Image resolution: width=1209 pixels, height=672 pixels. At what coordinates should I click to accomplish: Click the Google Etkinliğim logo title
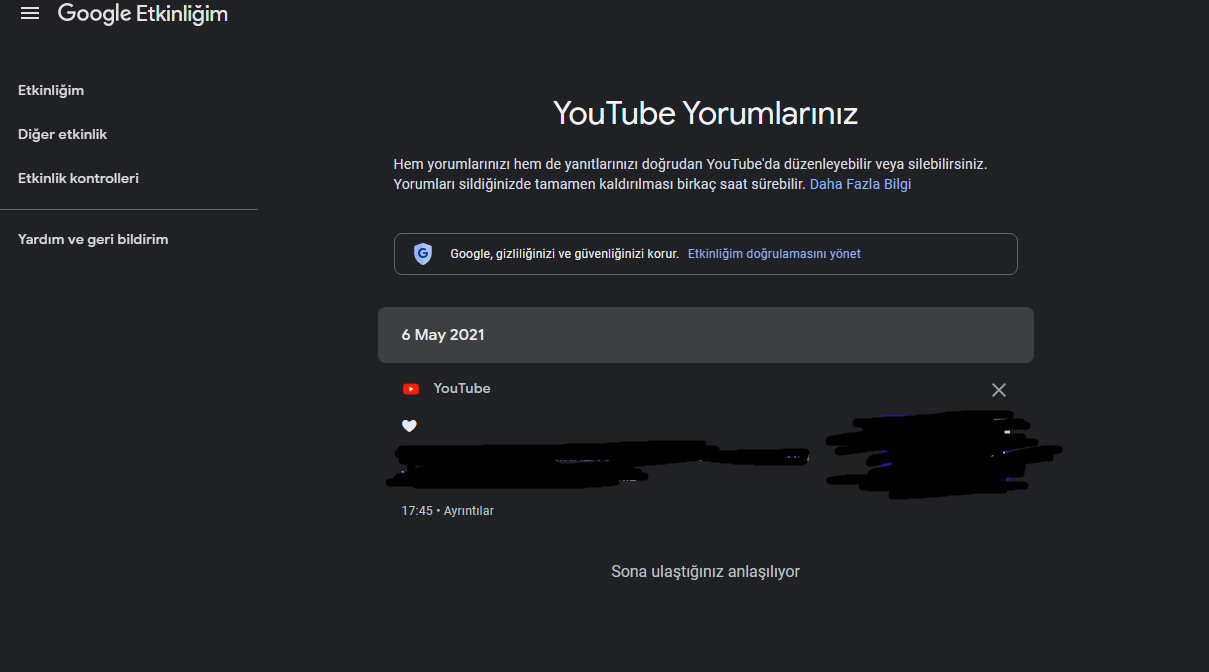(x=143, y=14)
